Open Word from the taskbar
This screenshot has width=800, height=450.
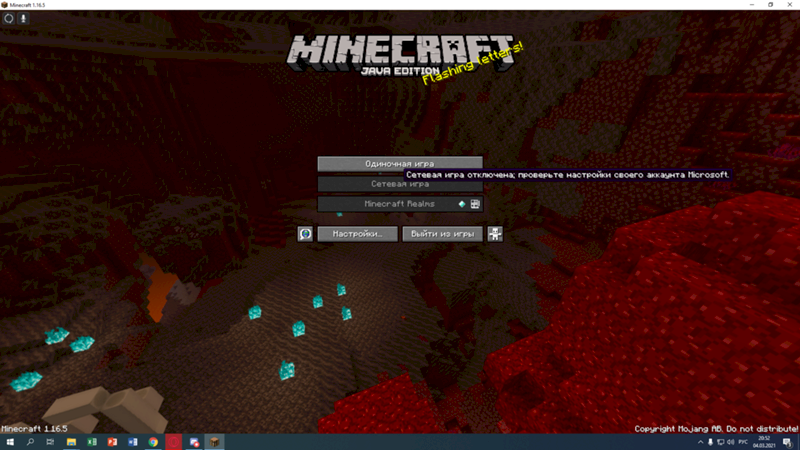point(132,442)
